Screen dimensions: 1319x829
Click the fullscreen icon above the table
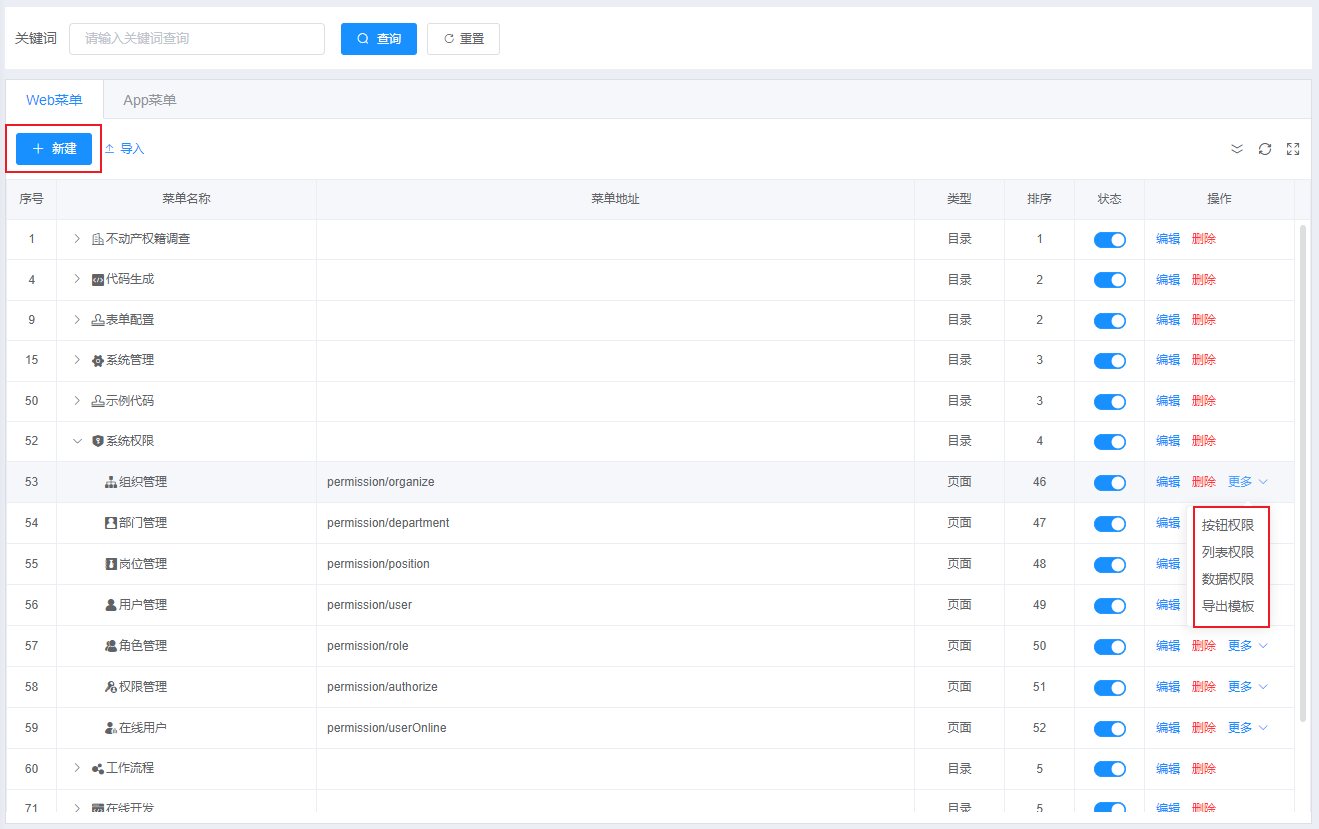tap(1293, 149)
